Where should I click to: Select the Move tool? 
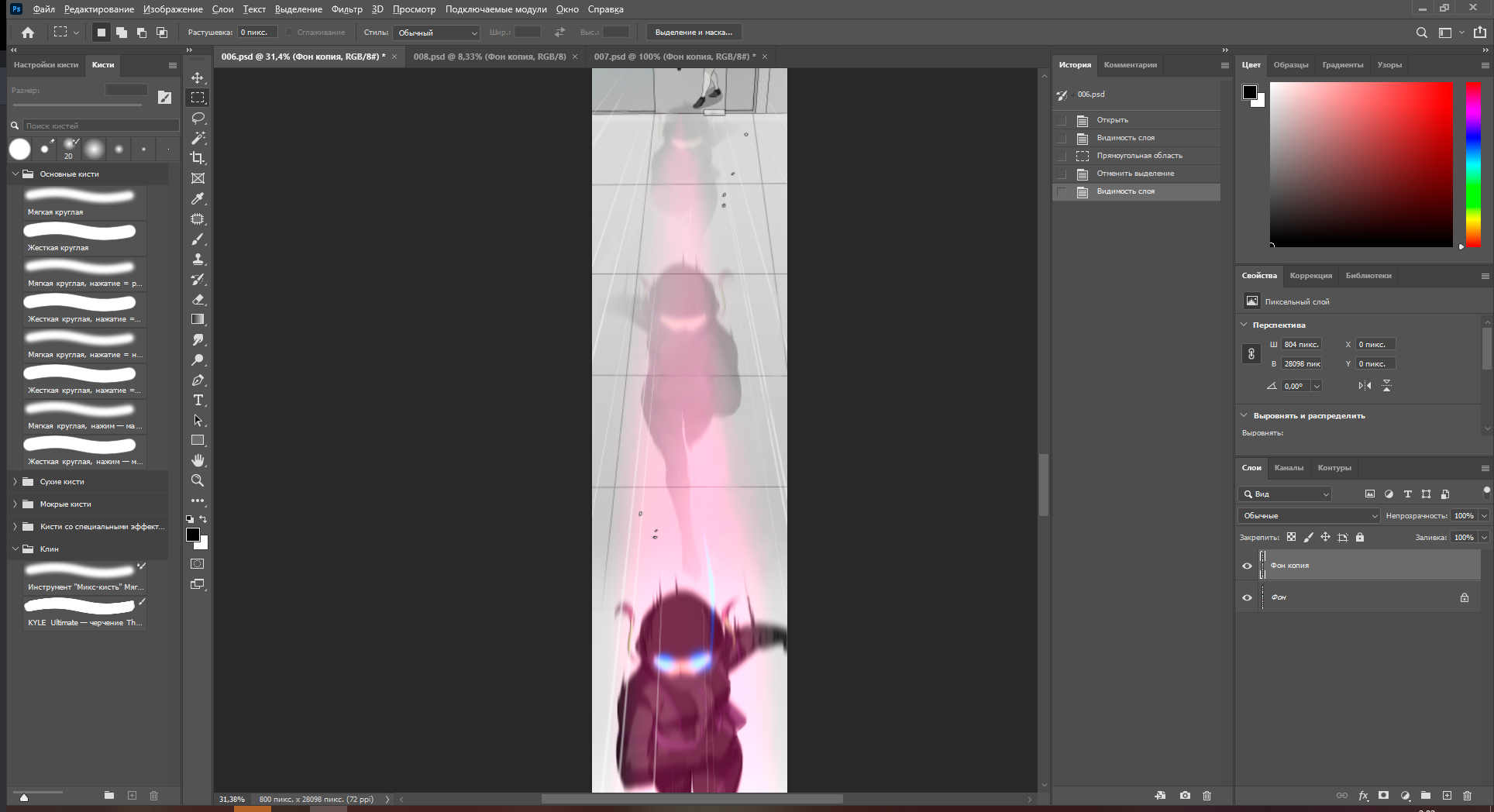198,77
